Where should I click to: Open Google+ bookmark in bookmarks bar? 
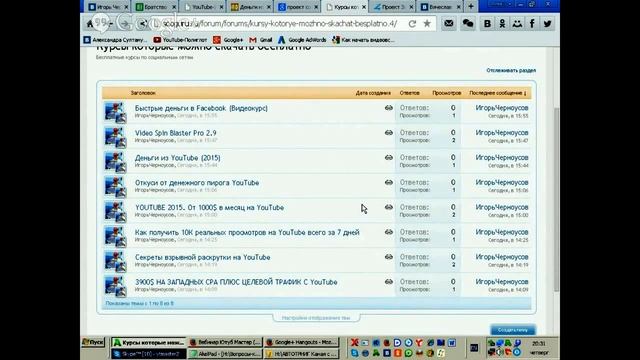coord(228,40)
